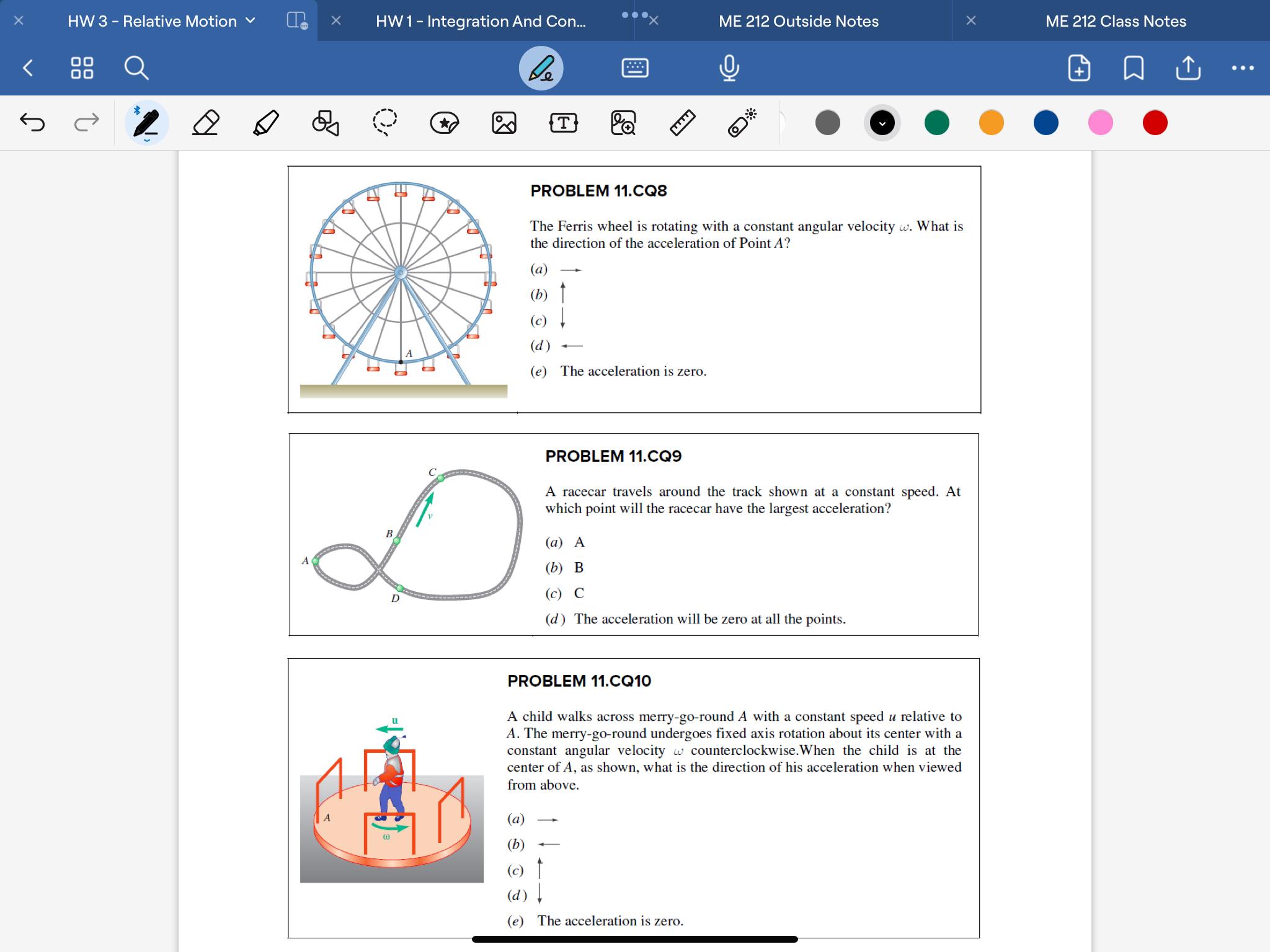
Task: Add a new page to the notebook
Action: click(1079, 68)
